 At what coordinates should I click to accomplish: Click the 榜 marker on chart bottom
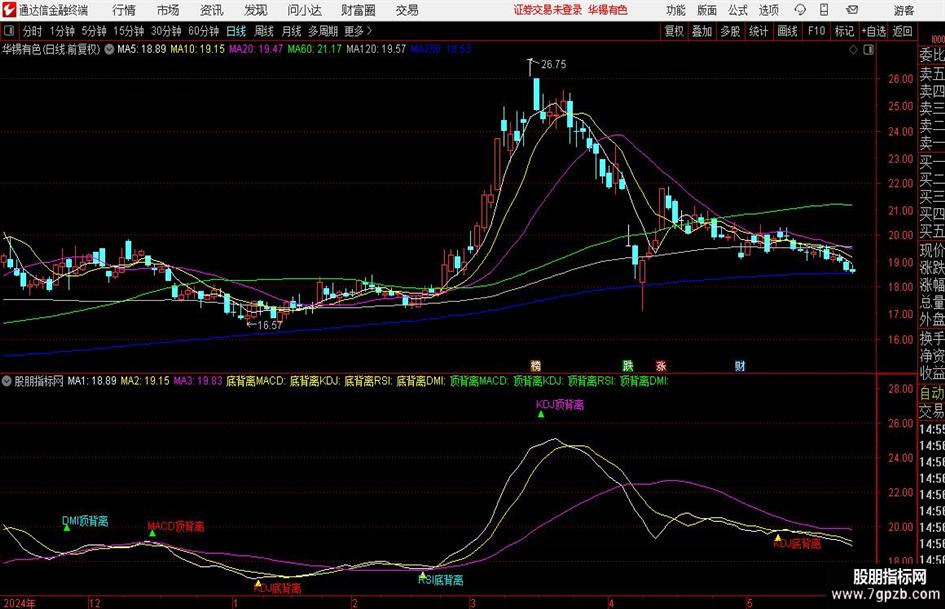click(535, 365)
